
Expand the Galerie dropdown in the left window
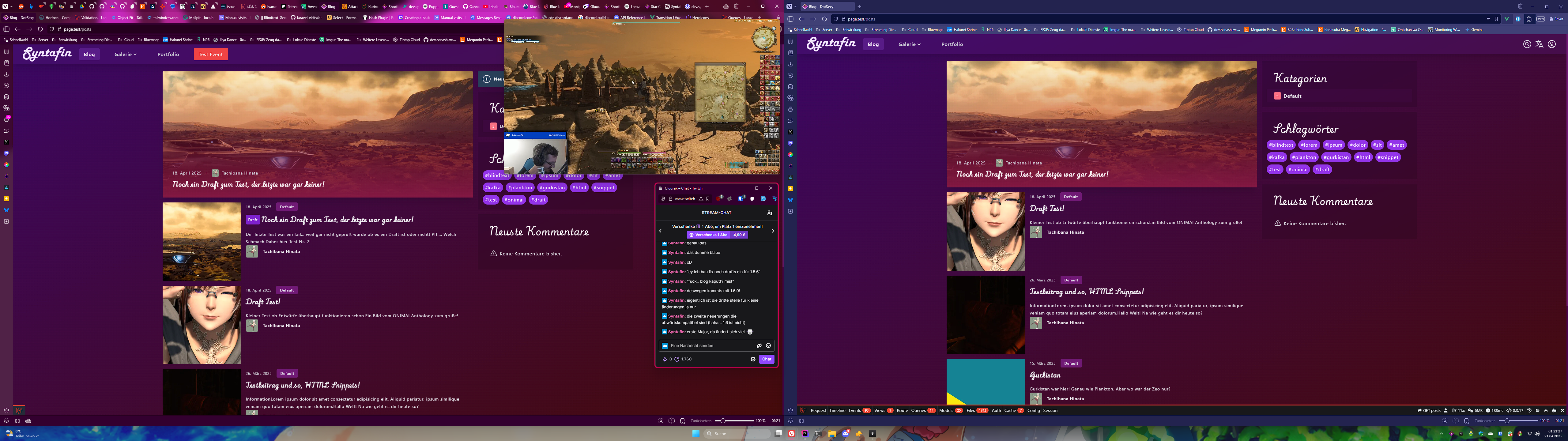pos(125,54)
